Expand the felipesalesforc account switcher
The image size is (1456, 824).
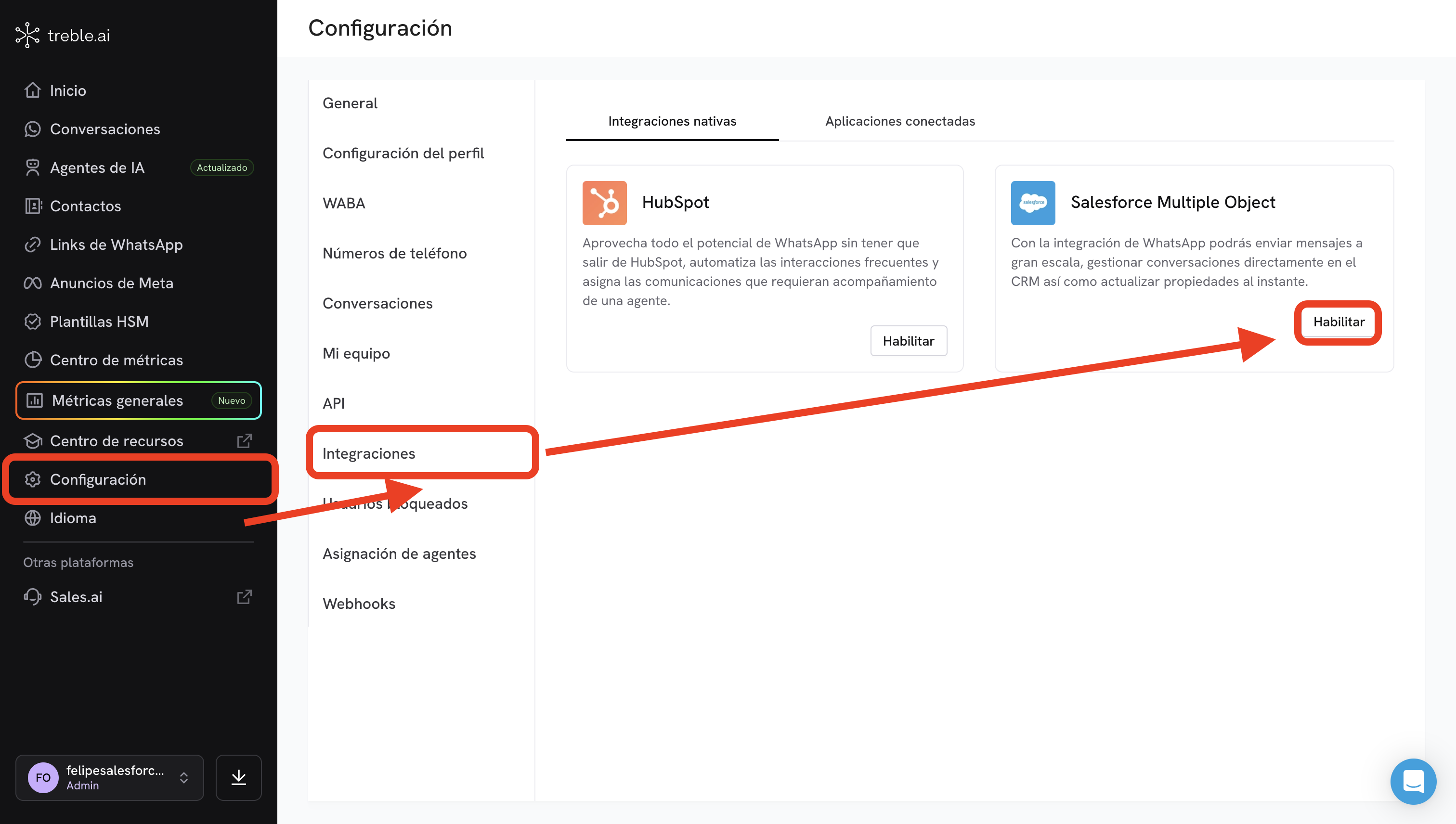110,778
